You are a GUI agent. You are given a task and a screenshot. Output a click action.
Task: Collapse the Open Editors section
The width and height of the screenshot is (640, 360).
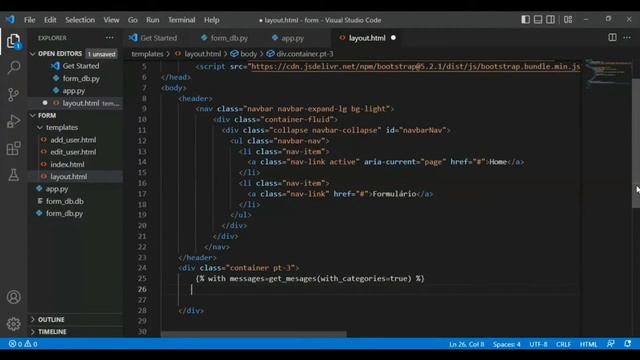60,53
